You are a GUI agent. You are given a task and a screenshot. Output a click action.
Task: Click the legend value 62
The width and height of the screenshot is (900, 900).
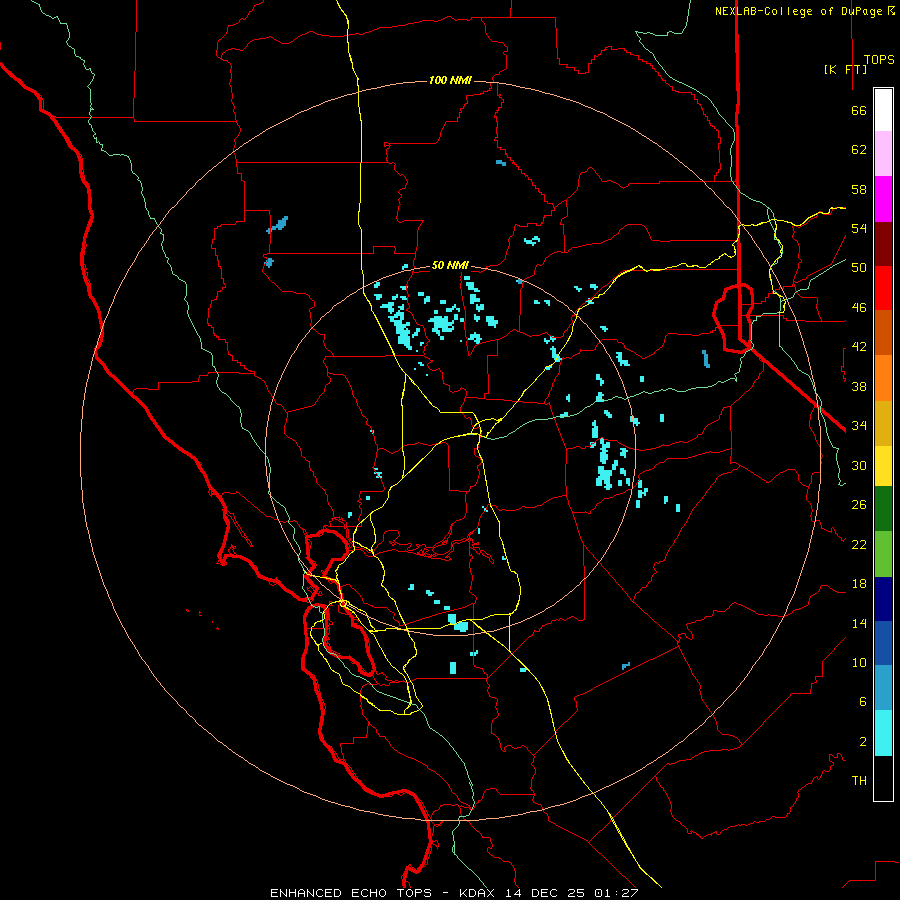[x=859, y=150]
